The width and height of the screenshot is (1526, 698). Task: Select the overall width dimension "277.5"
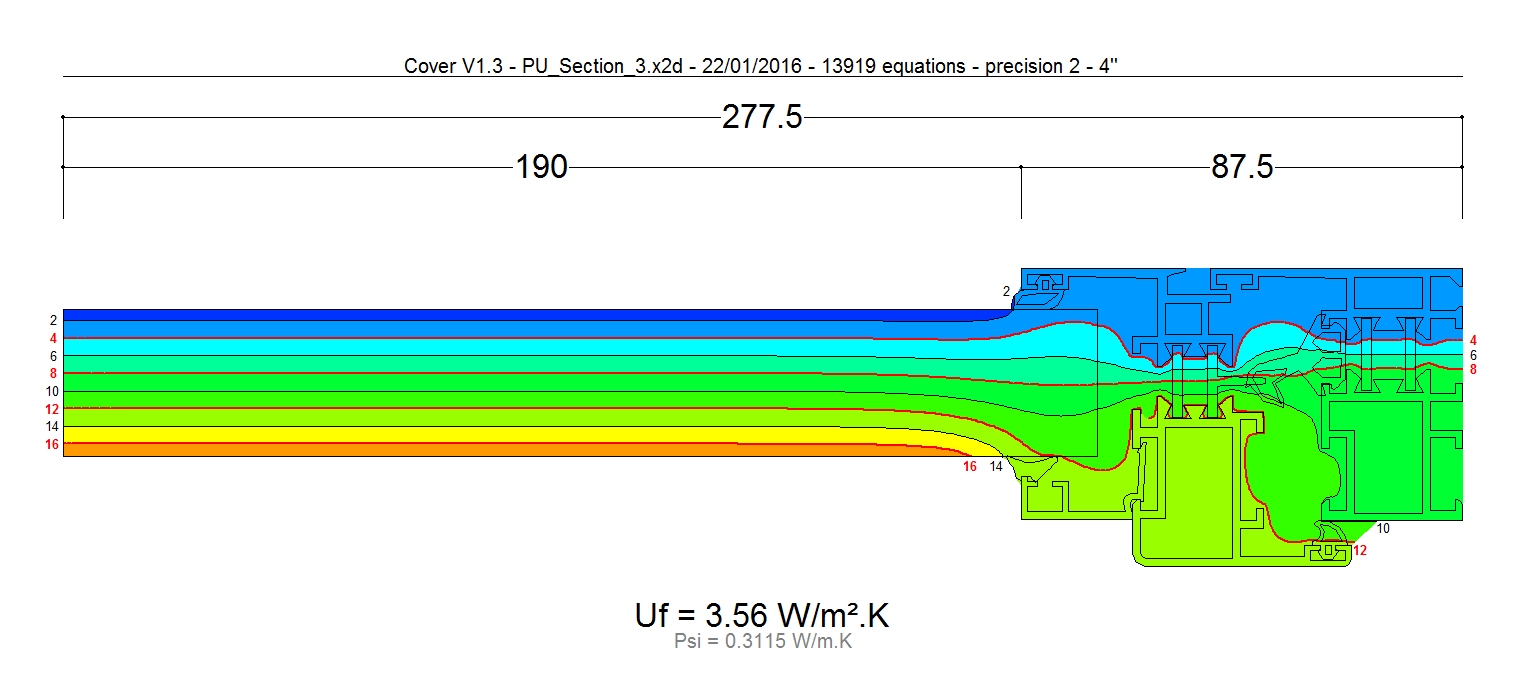(x=762, y=118)
